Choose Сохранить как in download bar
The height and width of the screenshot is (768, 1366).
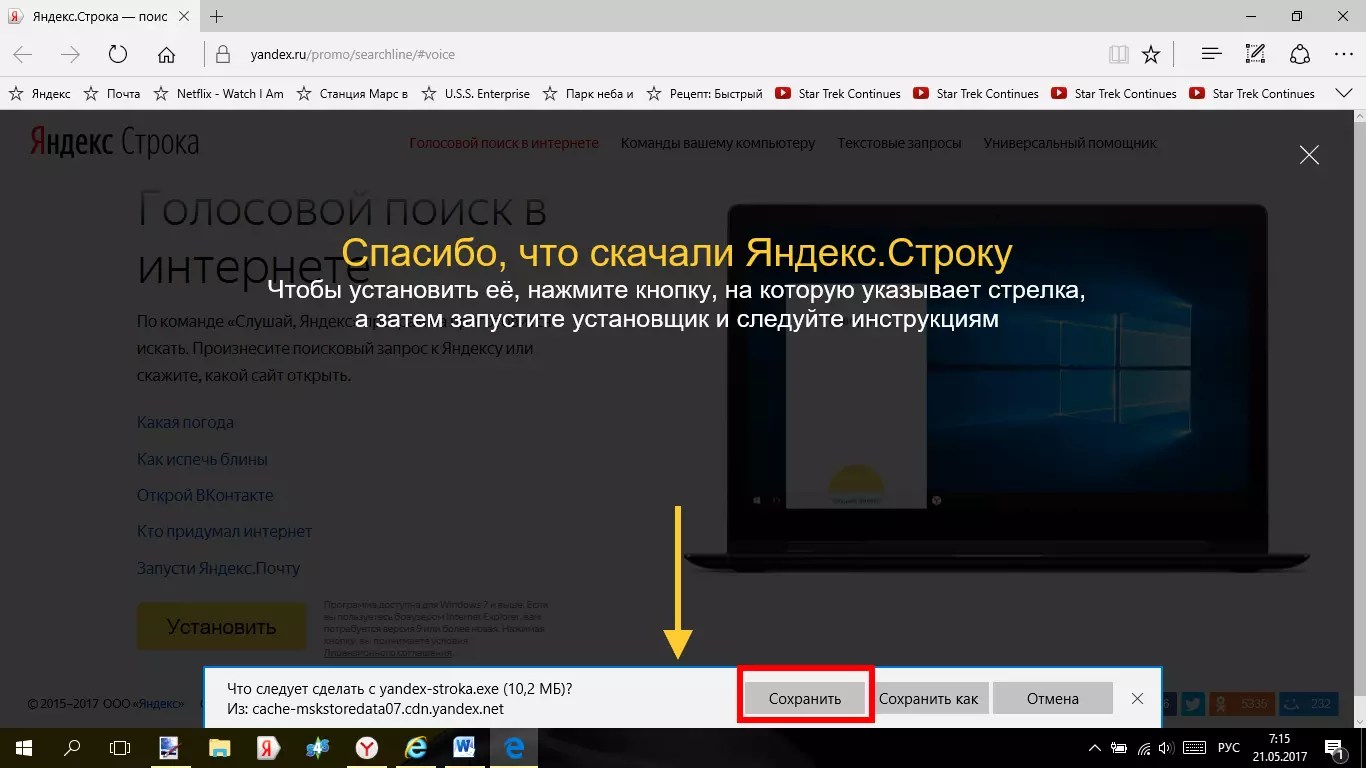(929, 698)
